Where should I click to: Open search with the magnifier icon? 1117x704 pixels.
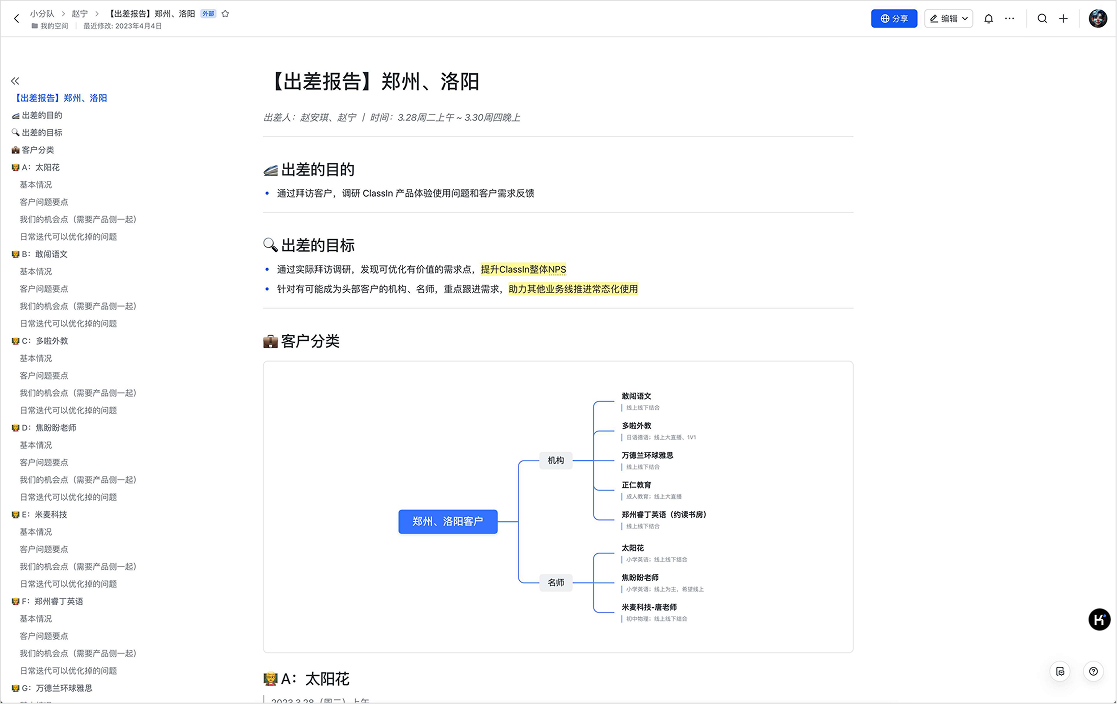click(x=1042, y=19)
